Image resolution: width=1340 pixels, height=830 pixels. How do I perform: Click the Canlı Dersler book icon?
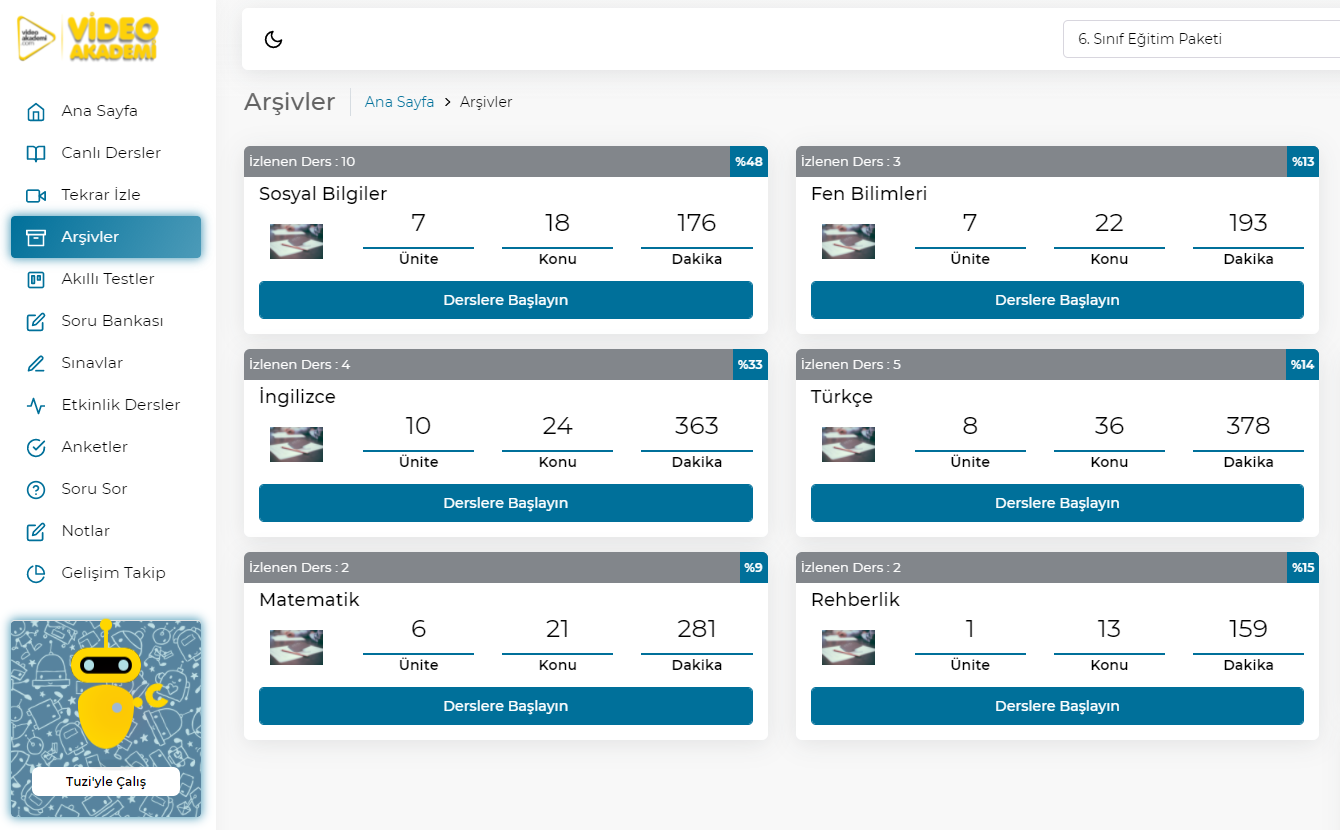(x=36, y=153)
